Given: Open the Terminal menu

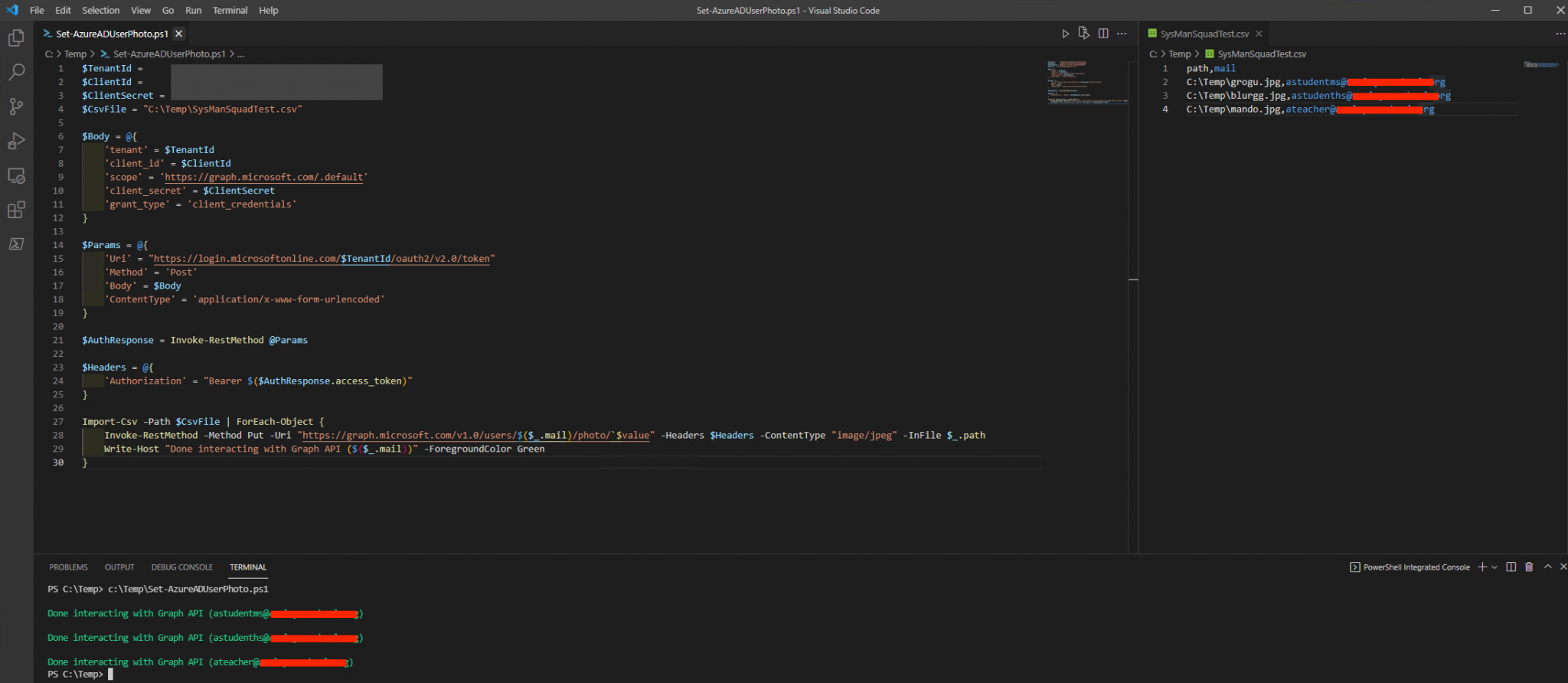Looking at the screenshot, I should [230, 10].
